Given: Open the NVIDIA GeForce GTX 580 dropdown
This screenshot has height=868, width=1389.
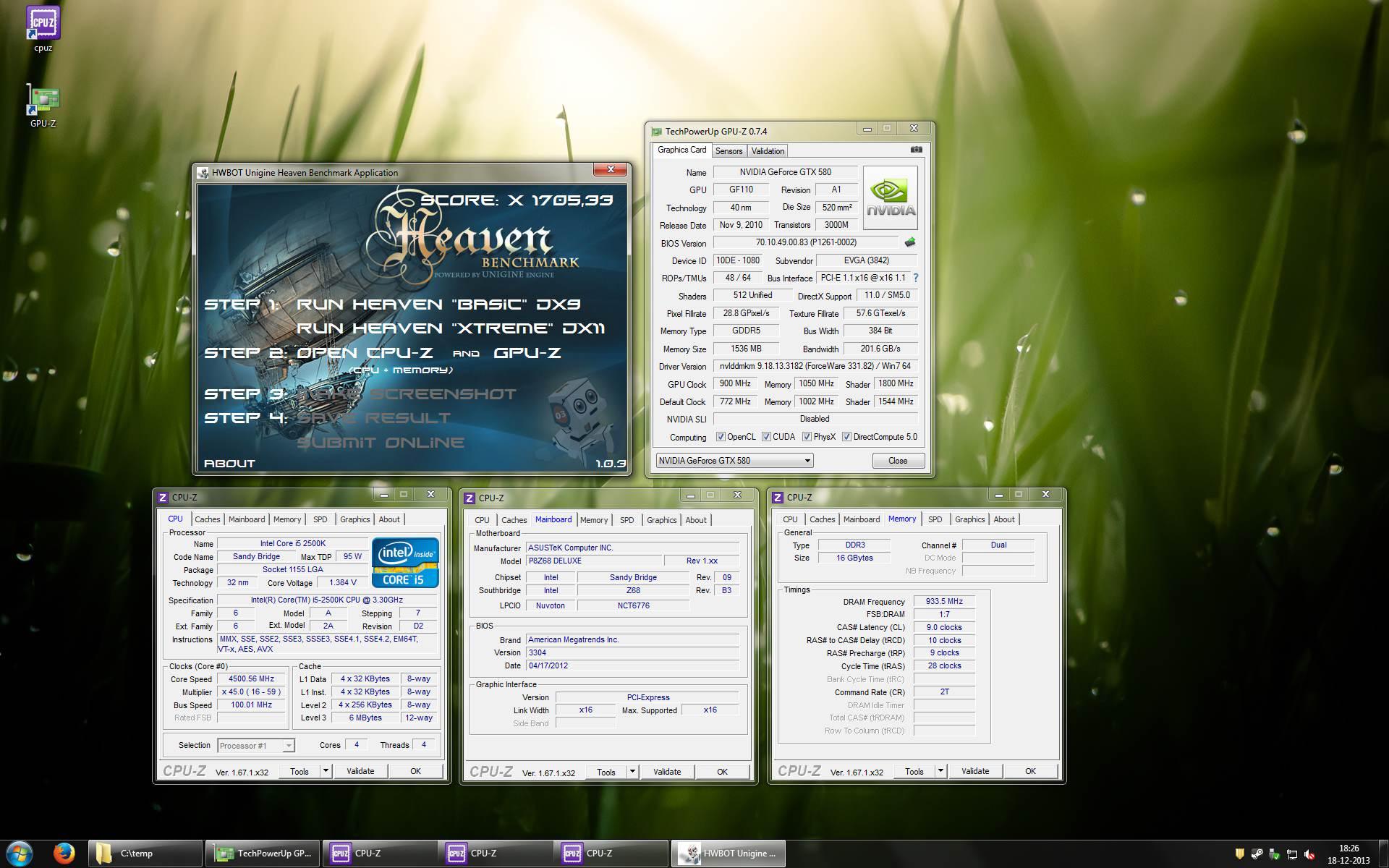Looking at the screenshot, I should click(734, 461).
